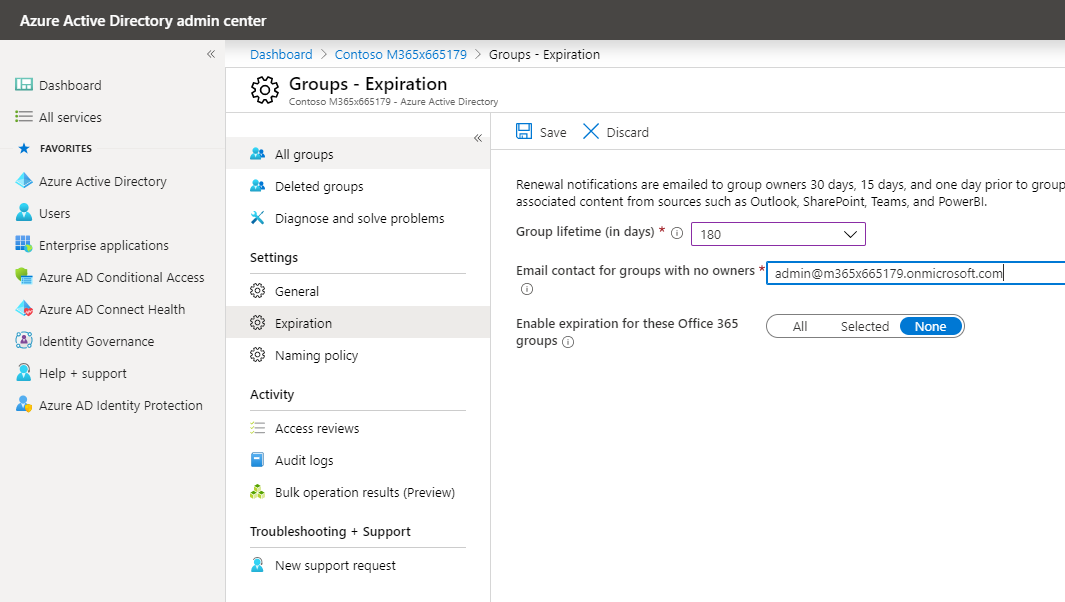This screenshot has width=1065, height=602.
Task: Click the email contact input field
Action: (x=916, y=272)
